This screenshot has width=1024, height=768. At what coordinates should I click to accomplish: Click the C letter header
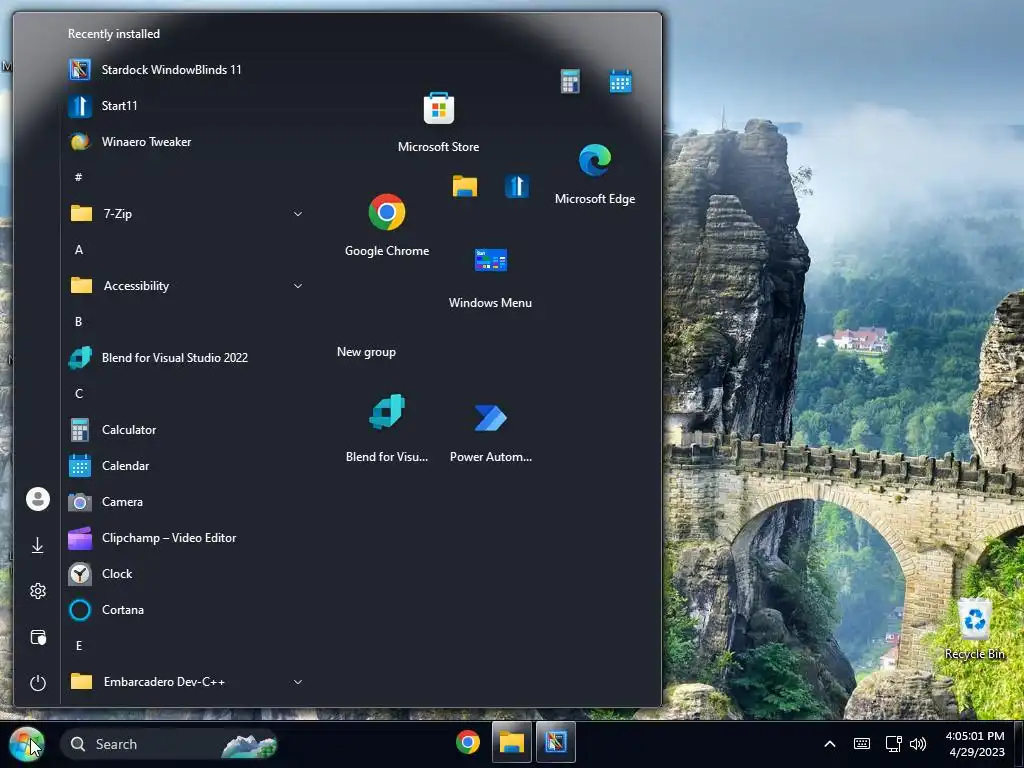click(x=78, y=394)
